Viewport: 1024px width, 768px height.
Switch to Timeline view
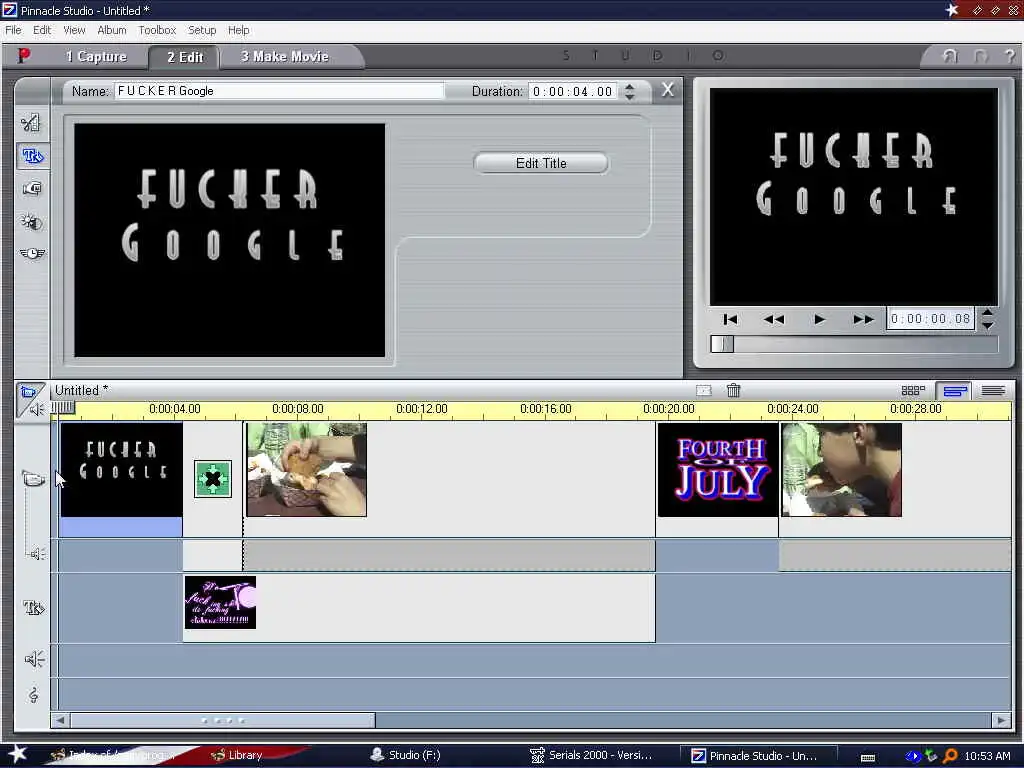click(954, 391)
